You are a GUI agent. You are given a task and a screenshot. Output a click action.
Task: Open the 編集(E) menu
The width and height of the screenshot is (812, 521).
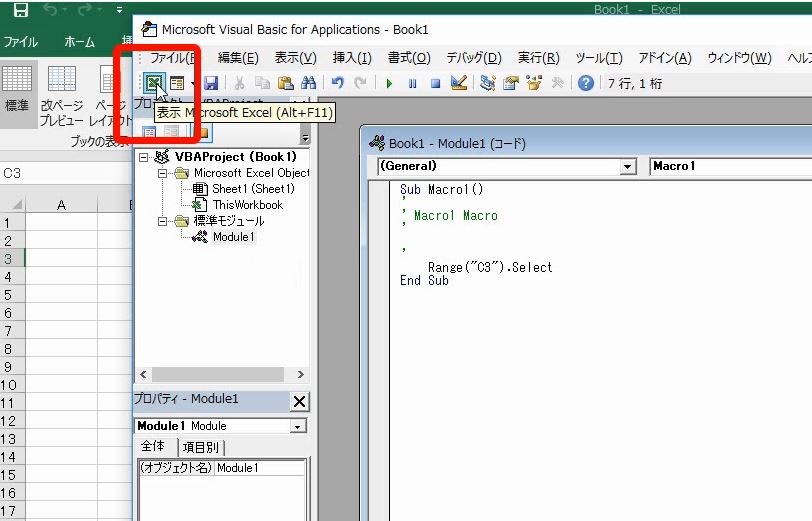click(238, 57)
